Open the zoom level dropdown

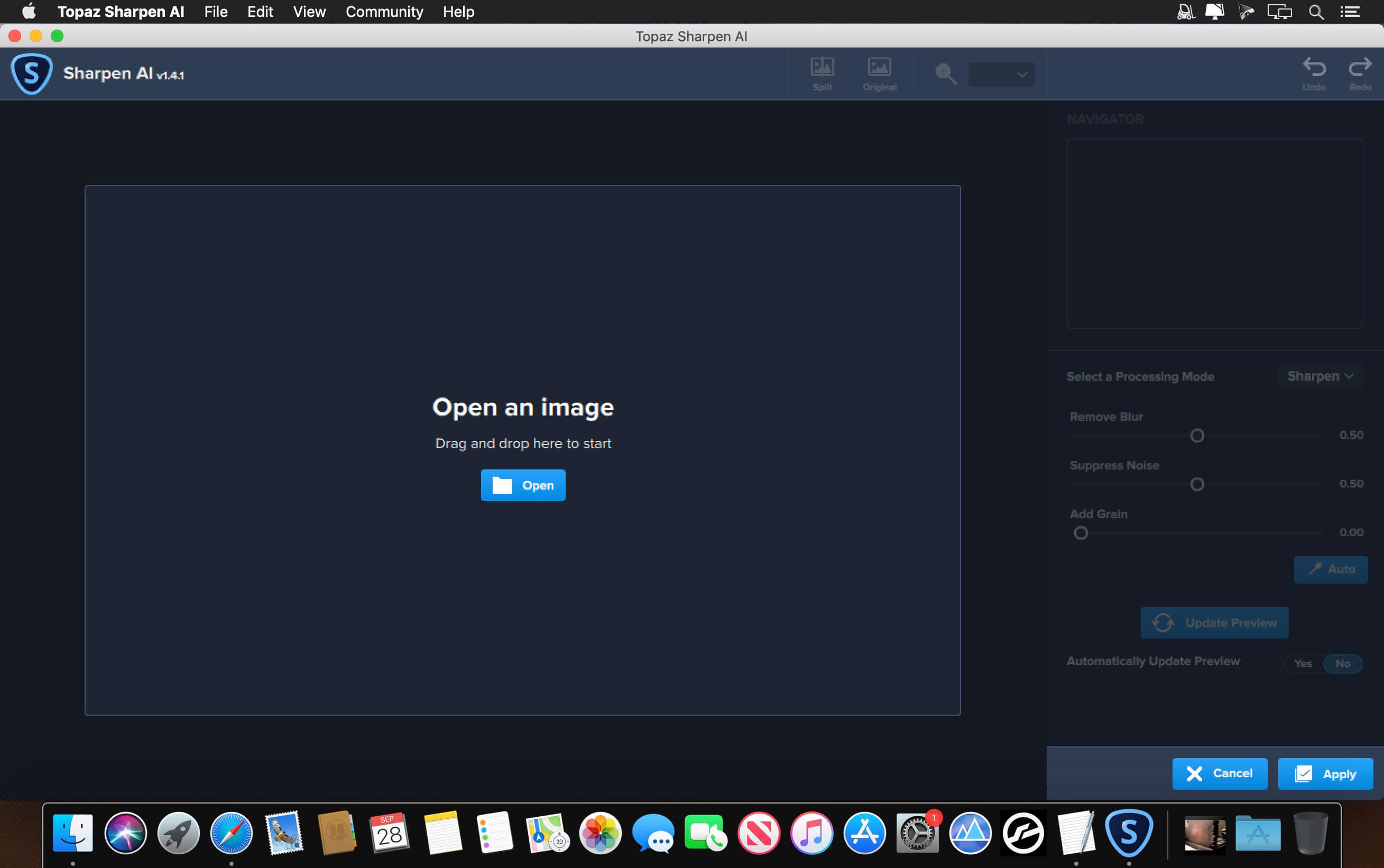(1001, 74)
